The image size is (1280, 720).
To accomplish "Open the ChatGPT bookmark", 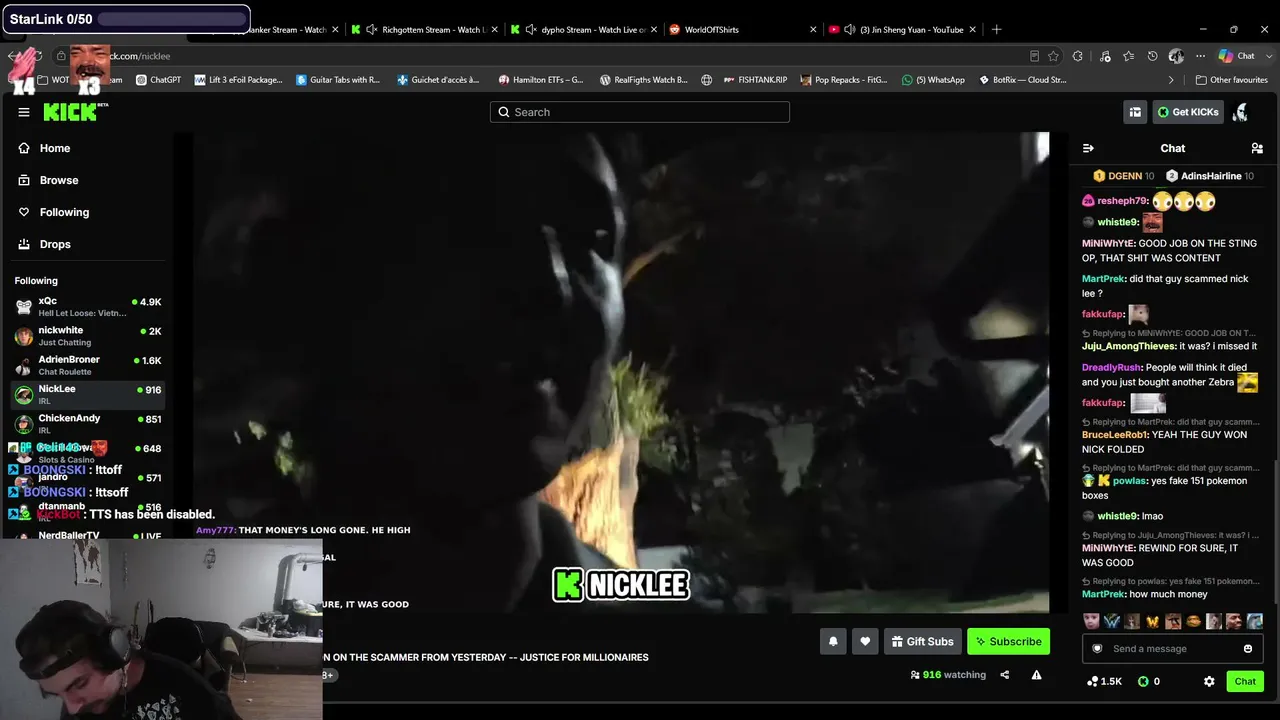I will point(158,80).
